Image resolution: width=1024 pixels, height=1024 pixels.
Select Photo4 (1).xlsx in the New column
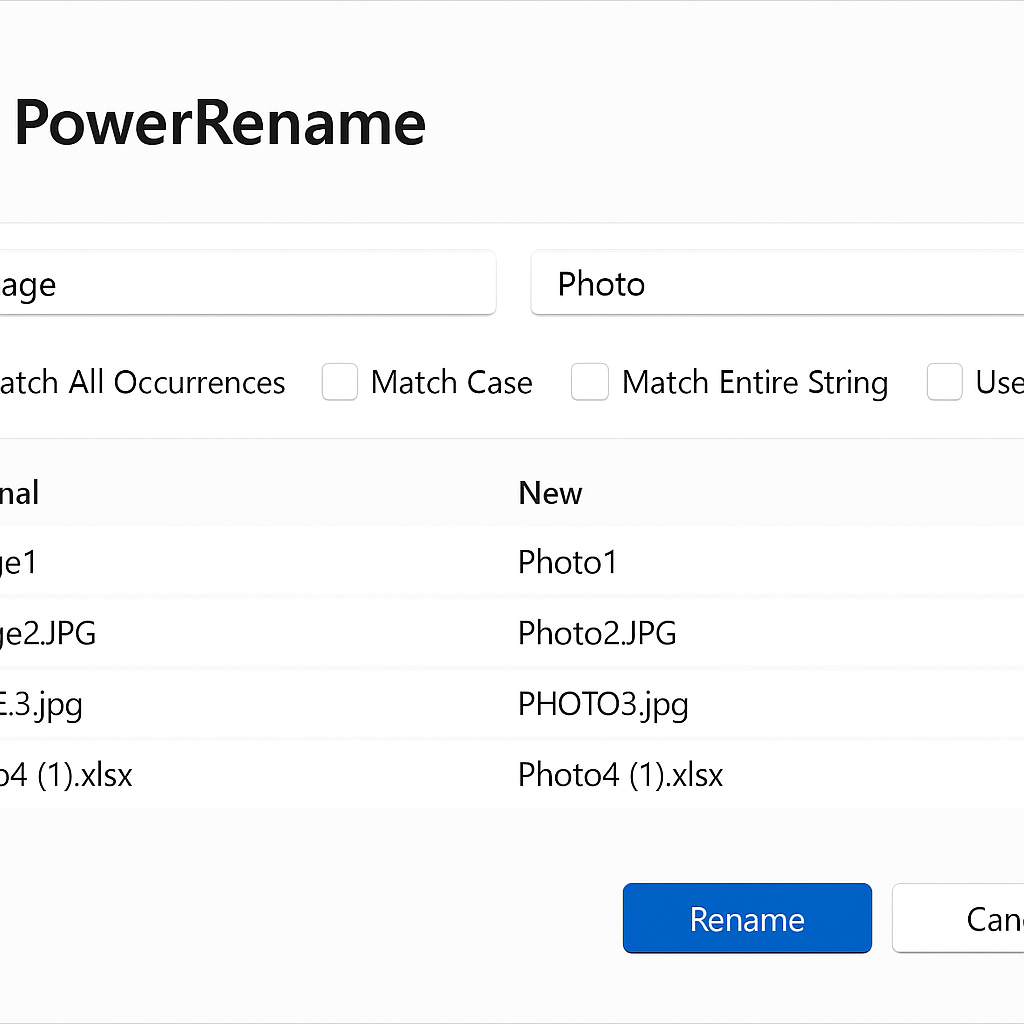620,775
